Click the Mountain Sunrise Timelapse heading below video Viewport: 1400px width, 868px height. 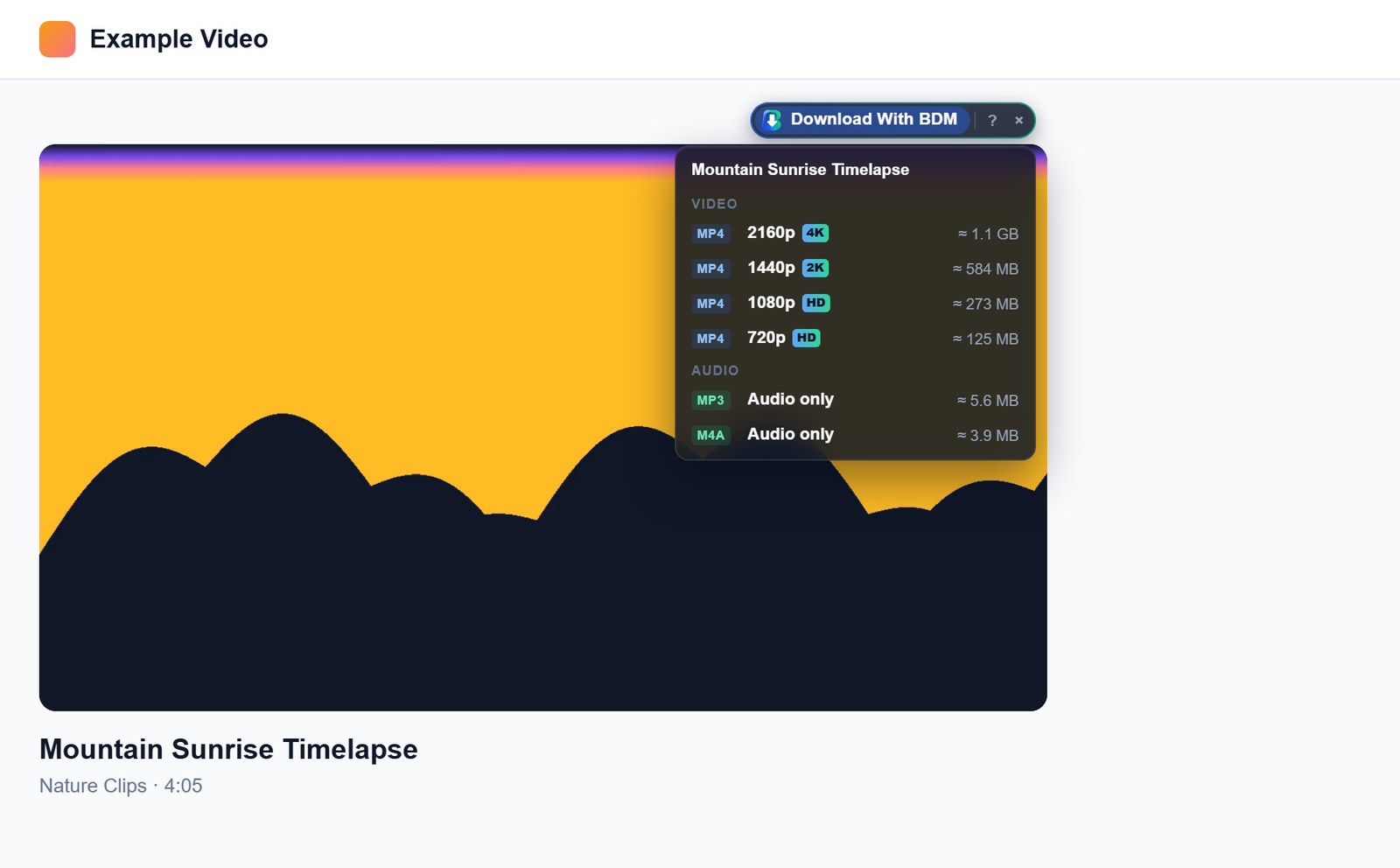tap(228, 750)
